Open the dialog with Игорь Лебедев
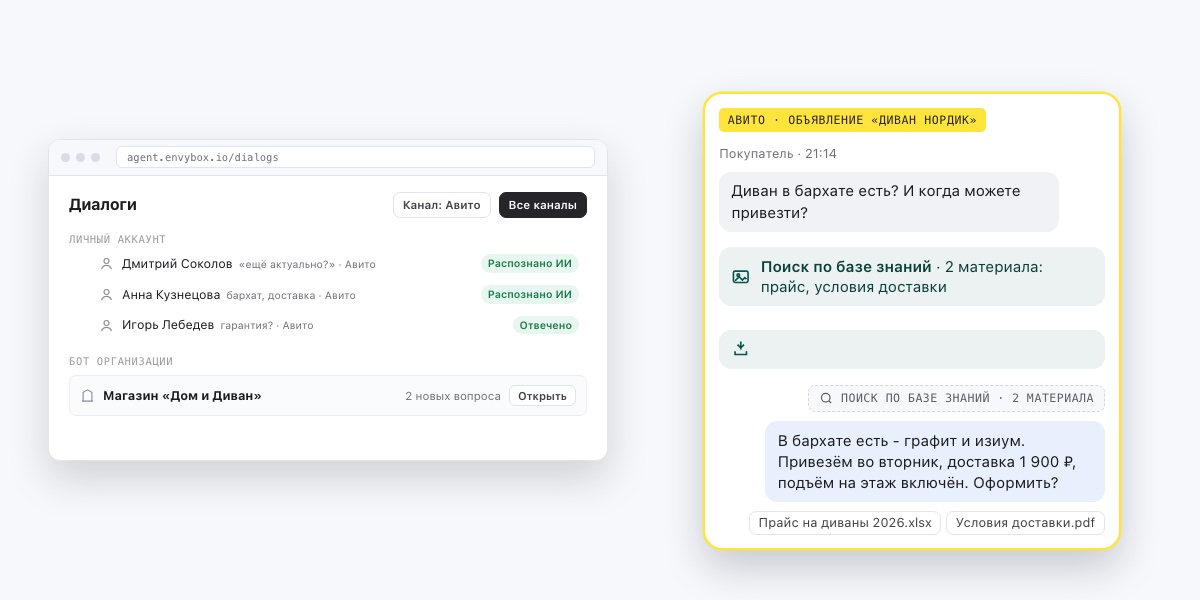The image size is (1200, 600). [328, 325]
